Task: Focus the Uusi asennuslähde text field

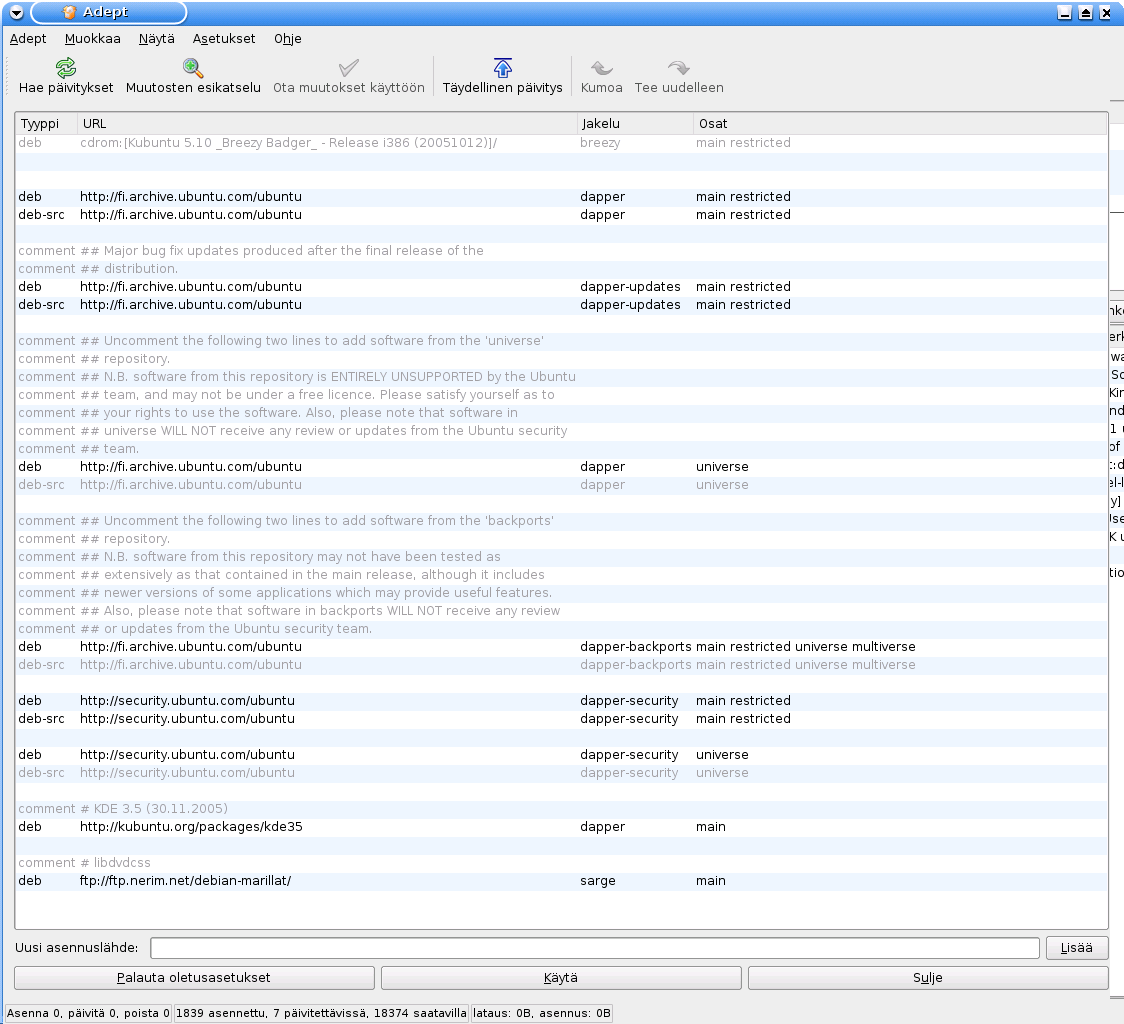Action: click(x=594, y=948)
